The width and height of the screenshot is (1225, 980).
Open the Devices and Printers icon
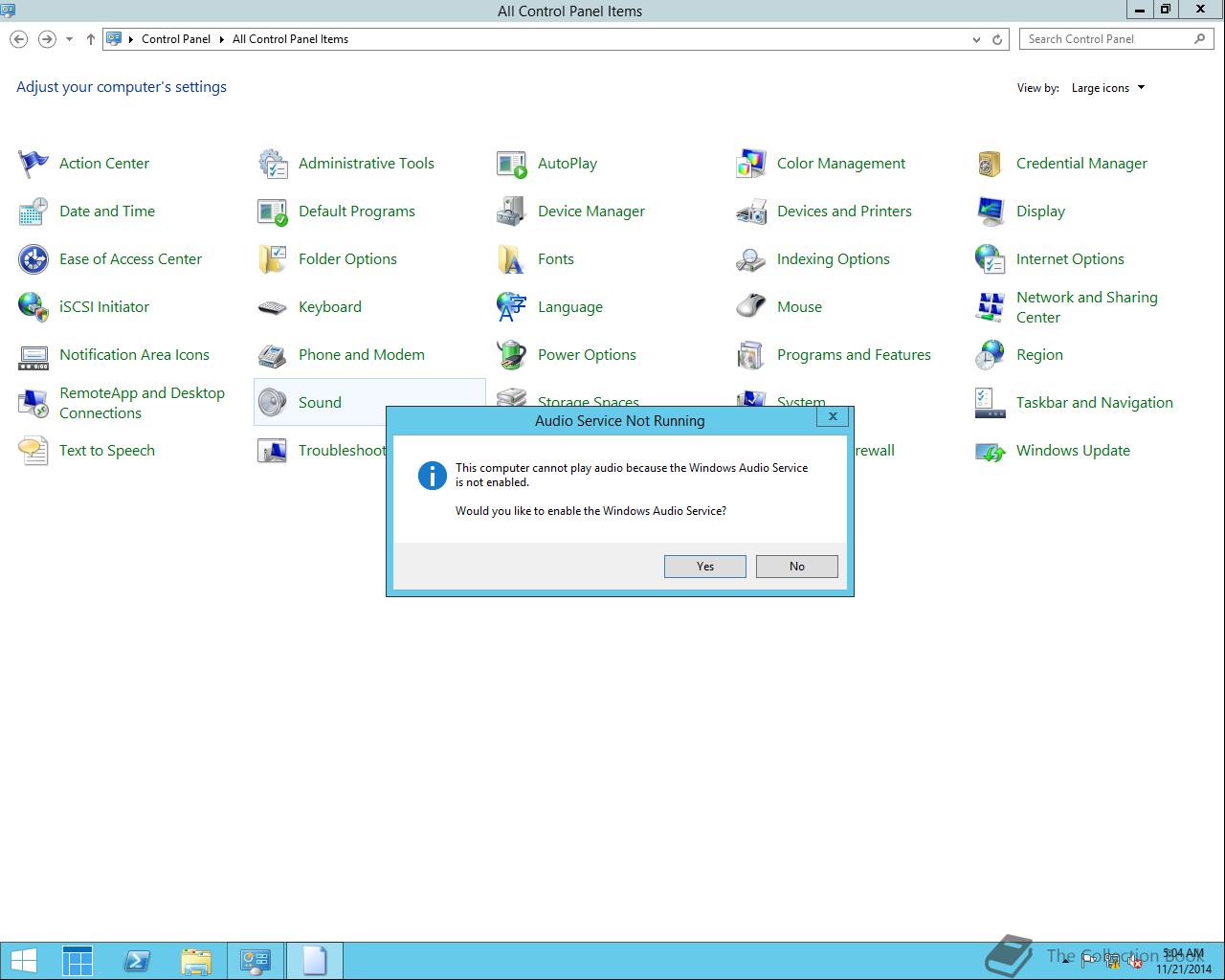pos(751,212)
